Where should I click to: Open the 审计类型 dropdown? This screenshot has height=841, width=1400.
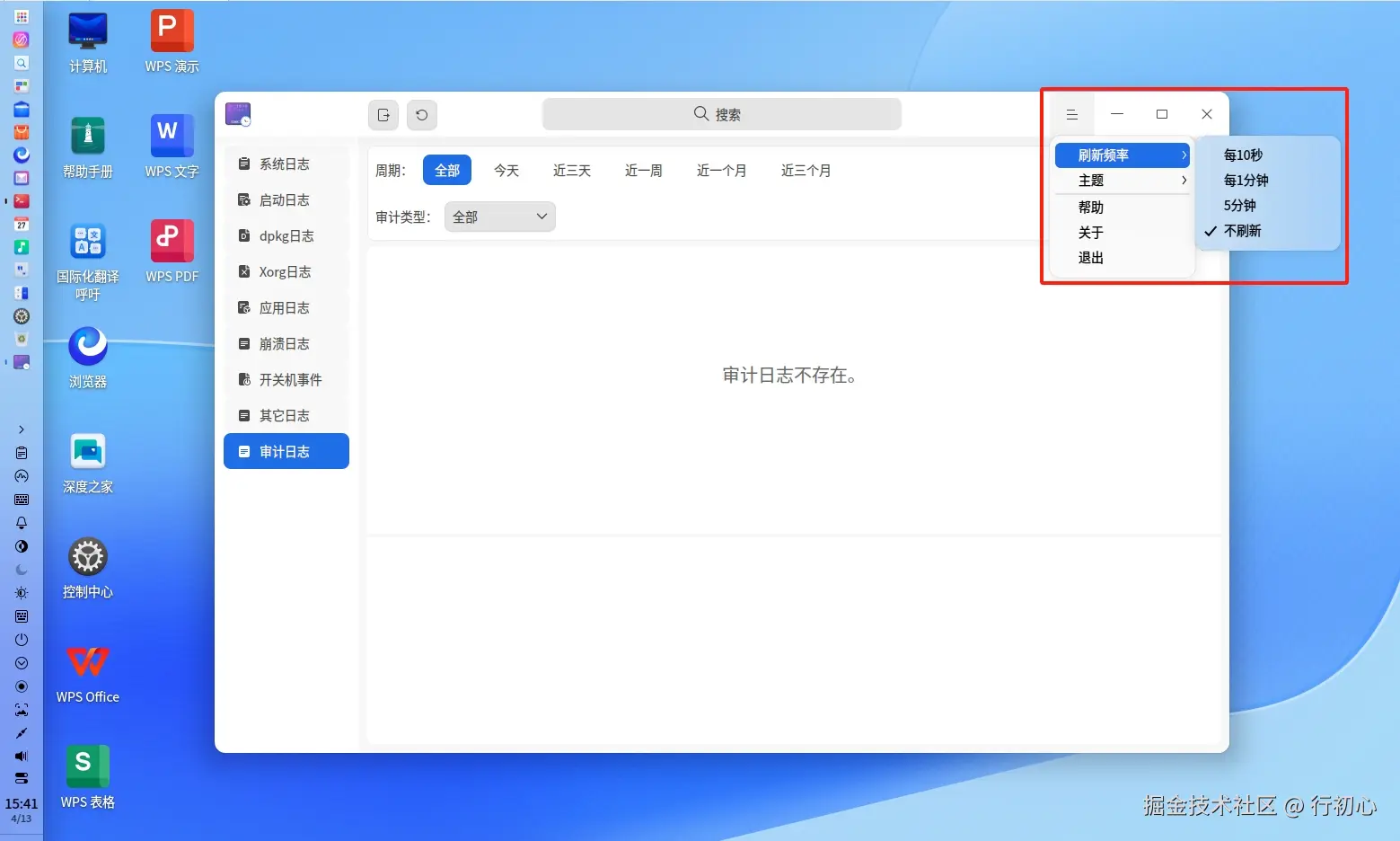[499, 216]
